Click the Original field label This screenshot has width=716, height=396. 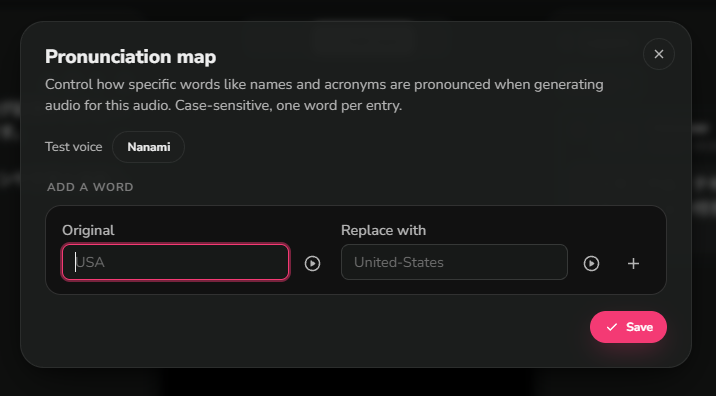(x=88, y=230)
